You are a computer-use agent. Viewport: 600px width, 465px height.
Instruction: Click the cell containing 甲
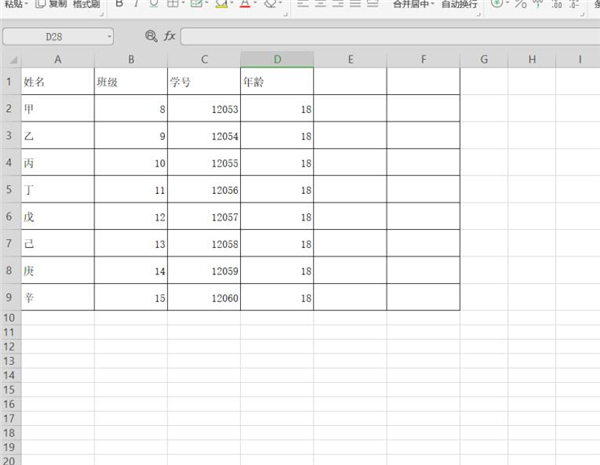[58, 108]
